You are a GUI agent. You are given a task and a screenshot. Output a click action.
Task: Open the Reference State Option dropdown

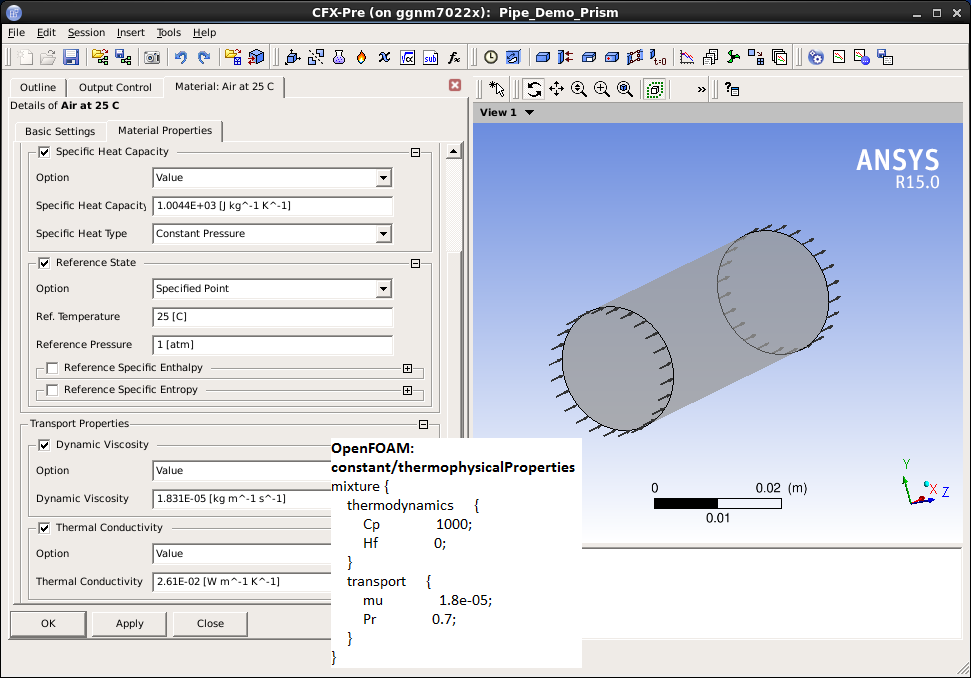(383, 289)
